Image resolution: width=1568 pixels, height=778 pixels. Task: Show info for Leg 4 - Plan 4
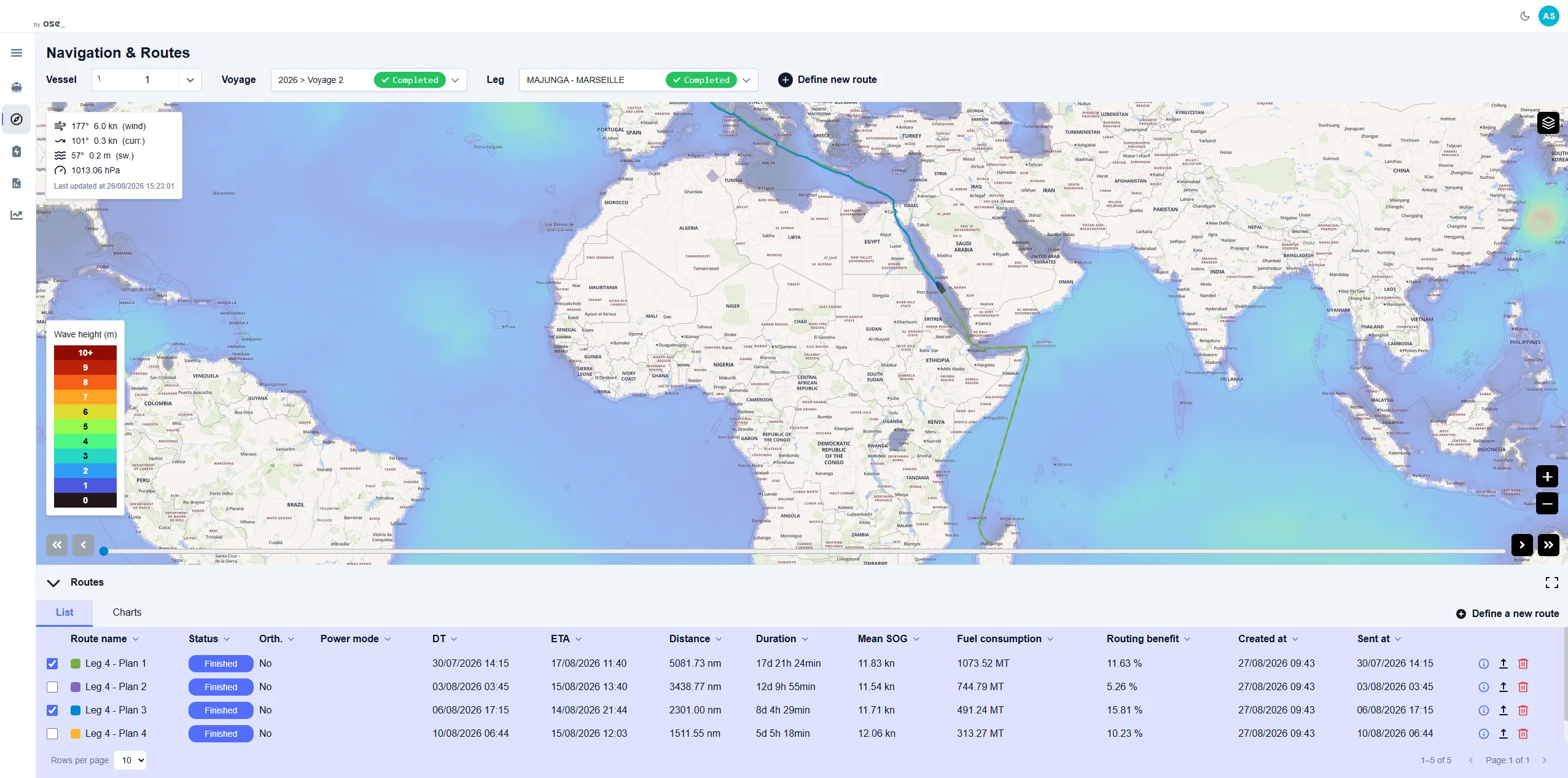pyautogui.click(x=1483, y=734)
